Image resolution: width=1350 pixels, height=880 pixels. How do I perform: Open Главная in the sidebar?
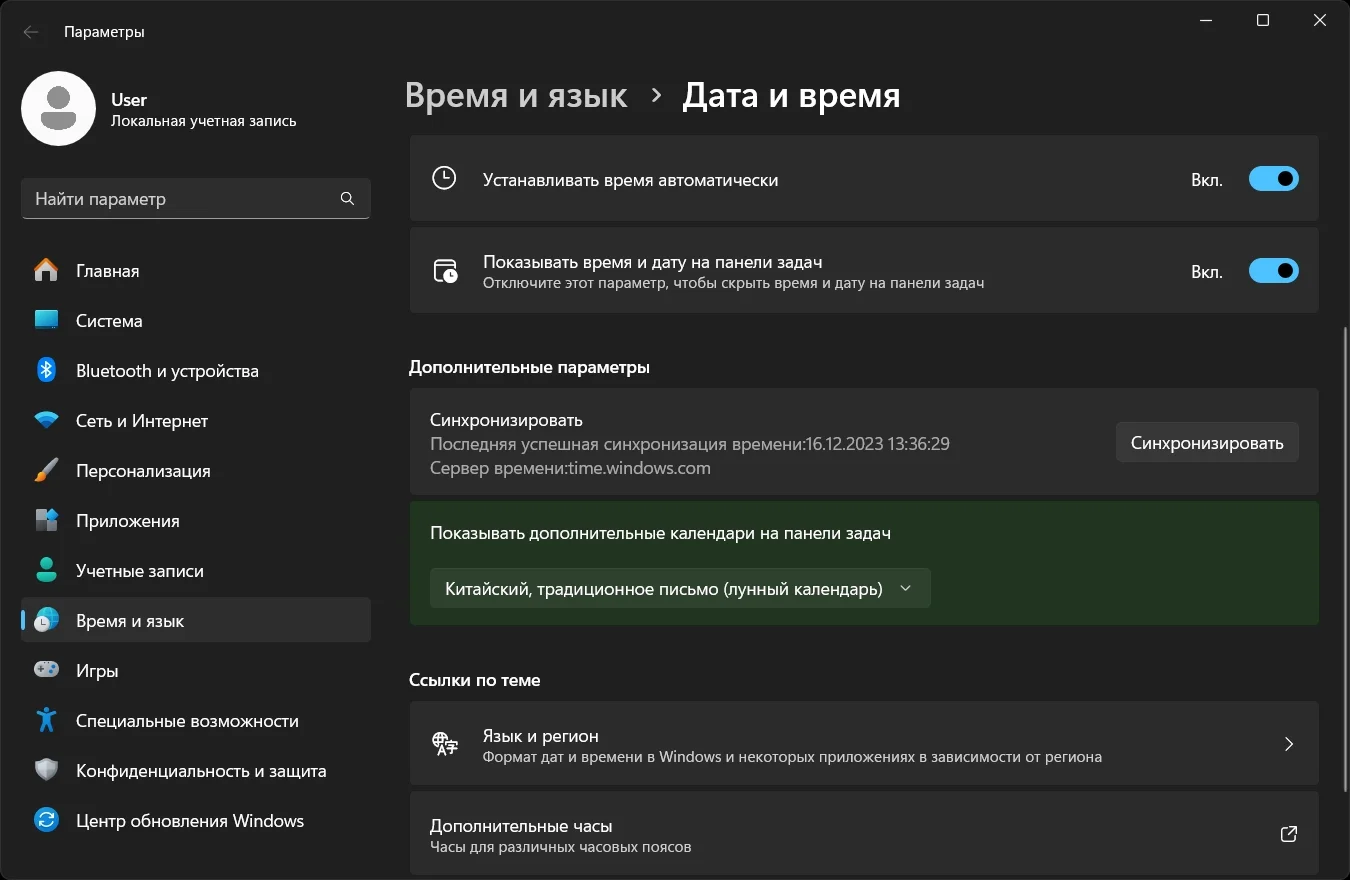196,271
